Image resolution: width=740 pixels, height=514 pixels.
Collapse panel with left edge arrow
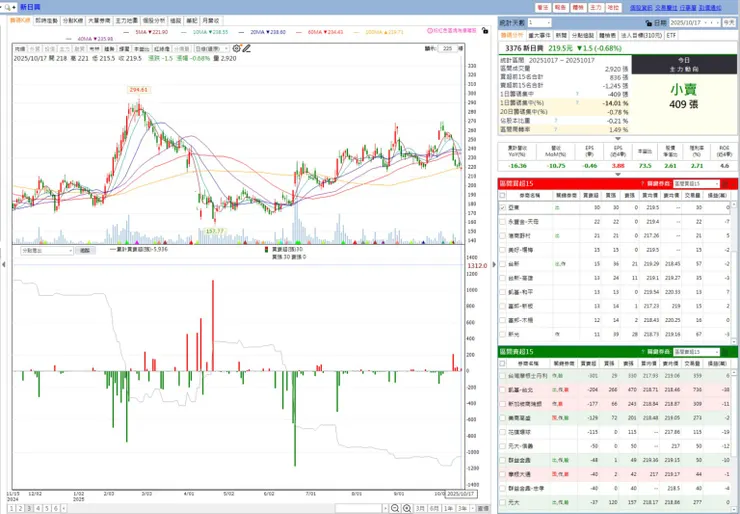3,265
